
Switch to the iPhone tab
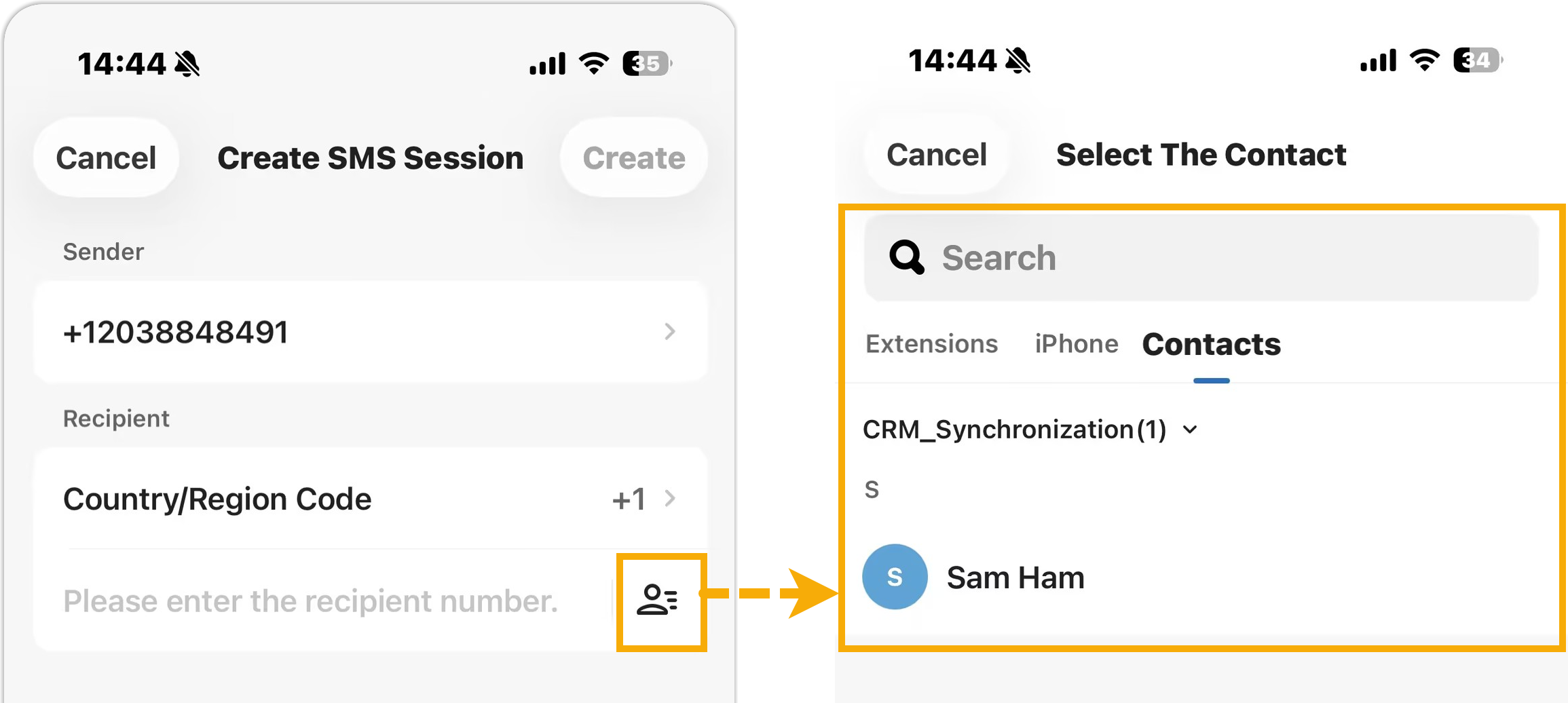click(x=1076, y=344)
